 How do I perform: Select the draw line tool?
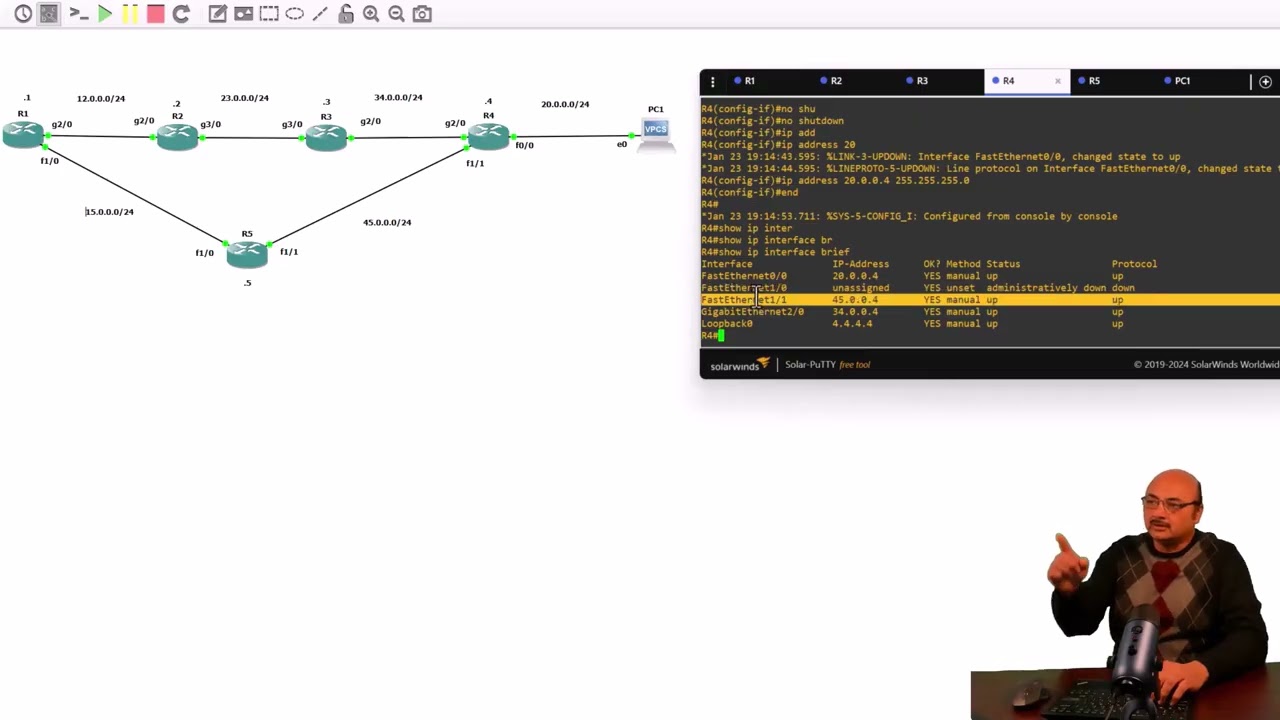tap(320, 14)
